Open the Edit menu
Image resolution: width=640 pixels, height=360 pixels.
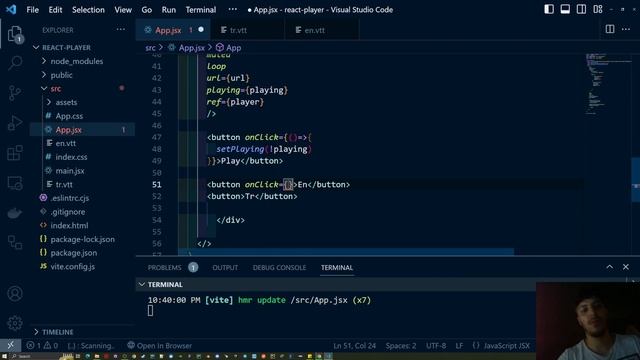tap(55, 10)
